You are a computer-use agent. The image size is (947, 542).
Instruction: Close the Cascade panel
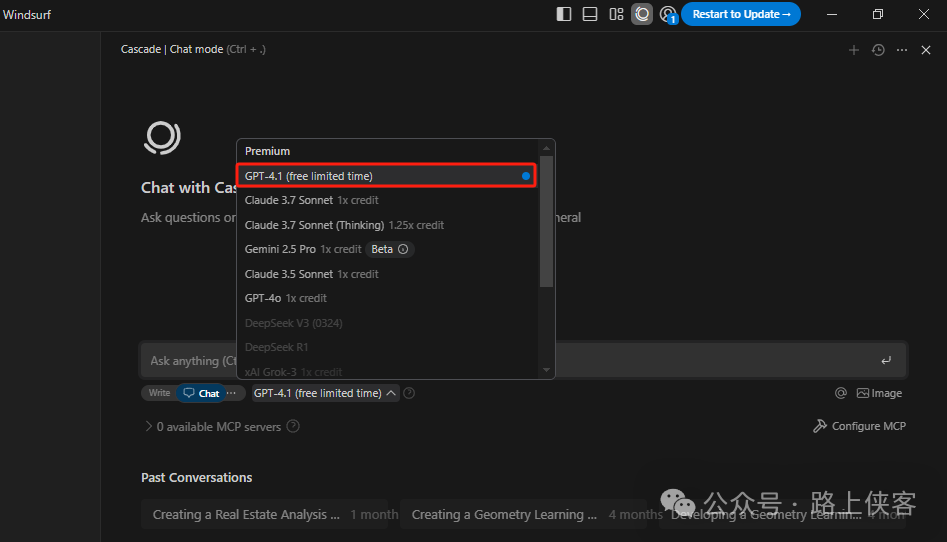[x=926, y=50]
